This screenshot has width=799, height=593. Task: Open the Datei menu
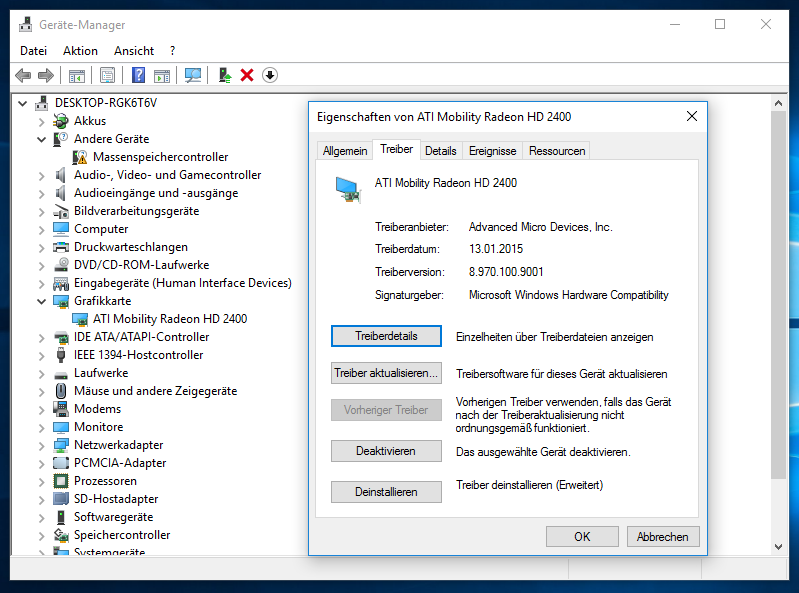coord(34,51)
